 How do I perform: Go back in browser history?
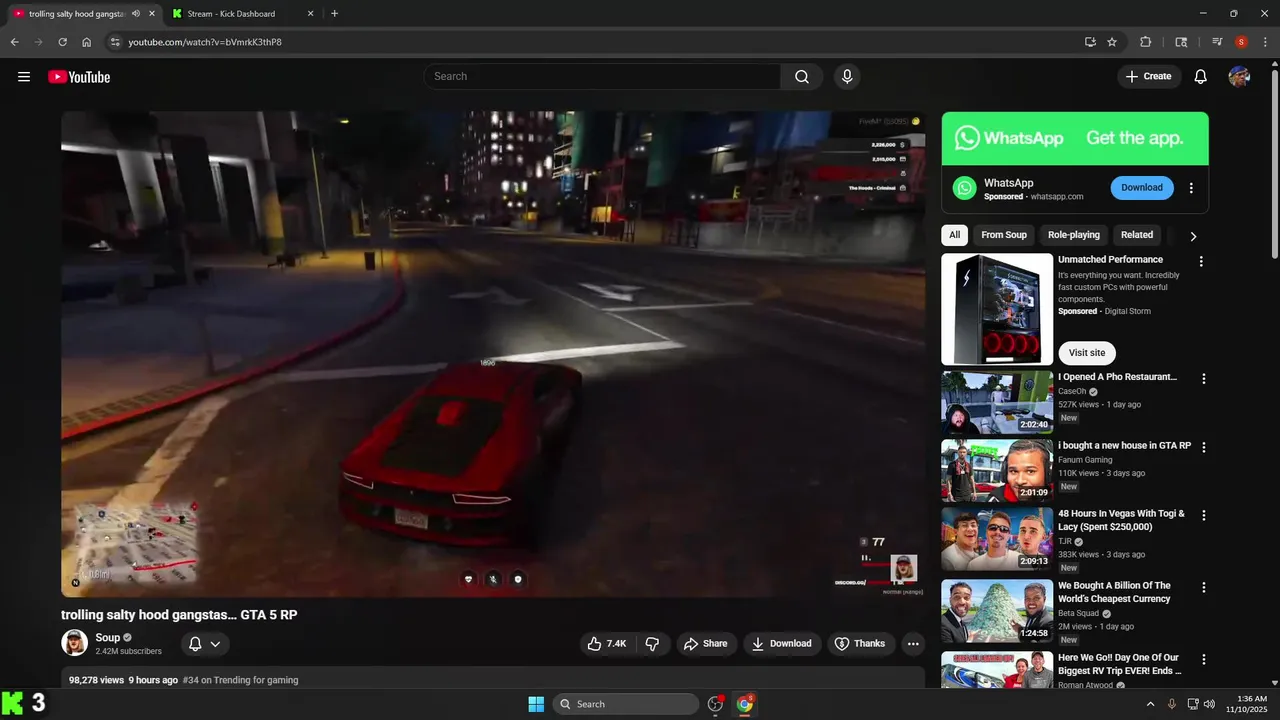tap(14, 42)
